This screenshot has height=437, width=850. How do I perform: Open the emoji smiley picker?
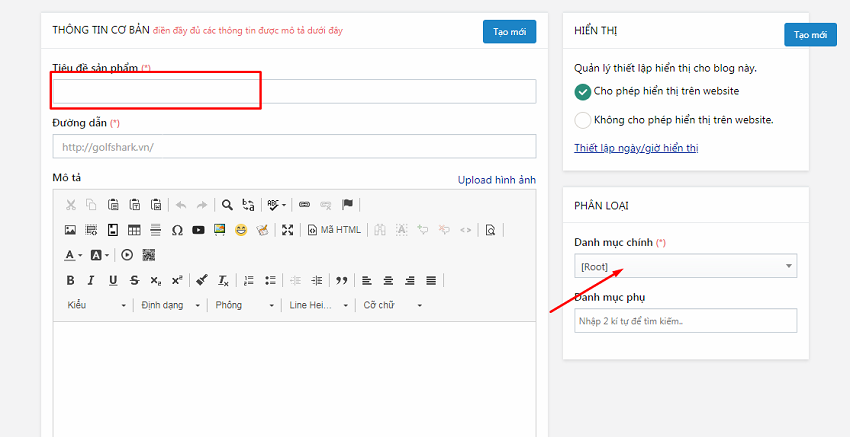[241, 230]
